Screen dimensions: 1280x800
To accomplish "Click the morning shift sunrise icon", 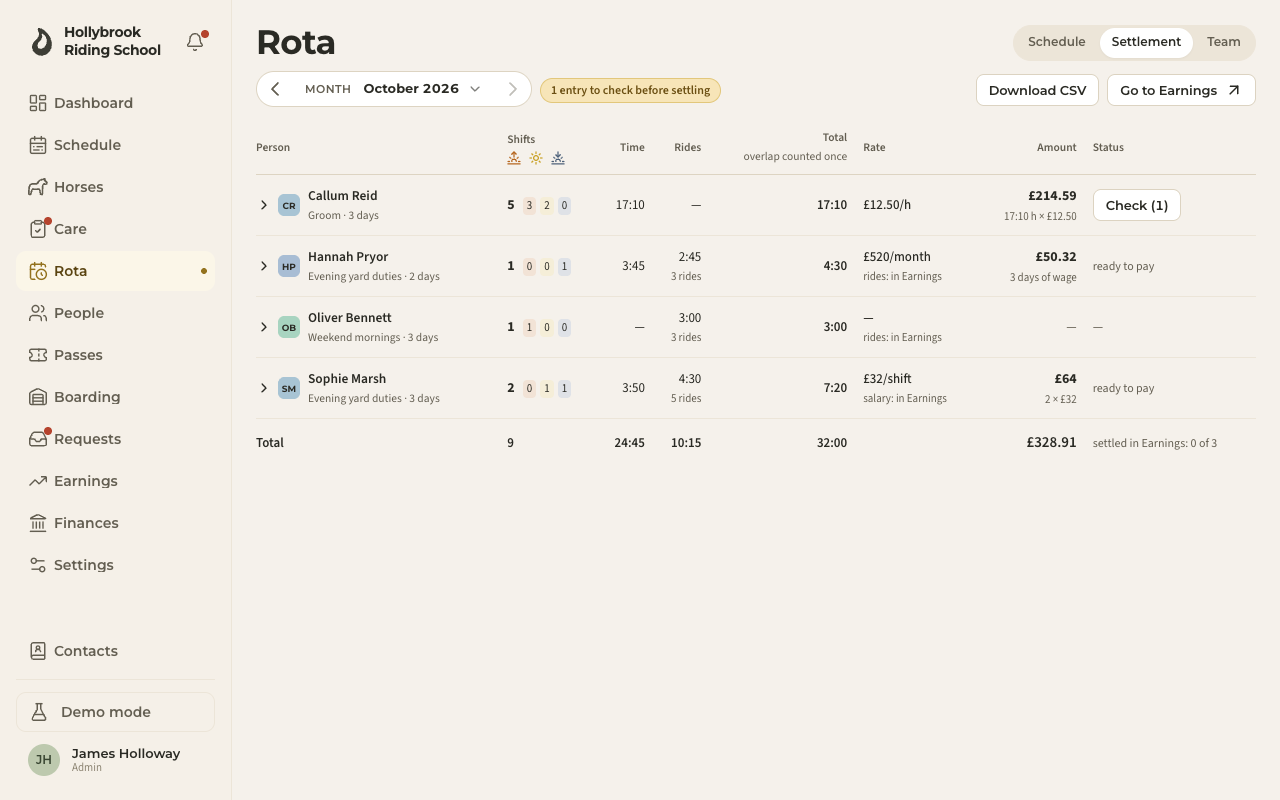I will tap(514, 158).
